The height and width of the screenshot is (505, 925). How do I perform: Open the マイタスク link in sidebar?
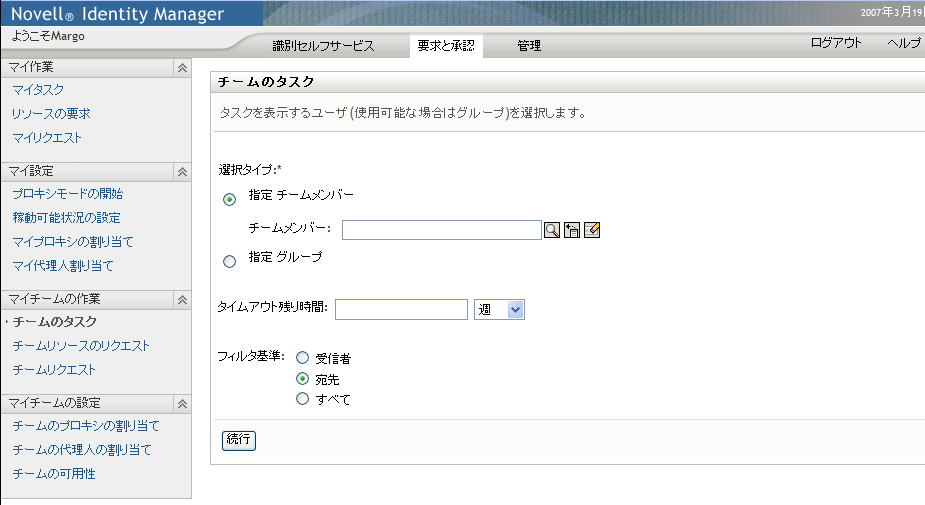click(38, 90)
